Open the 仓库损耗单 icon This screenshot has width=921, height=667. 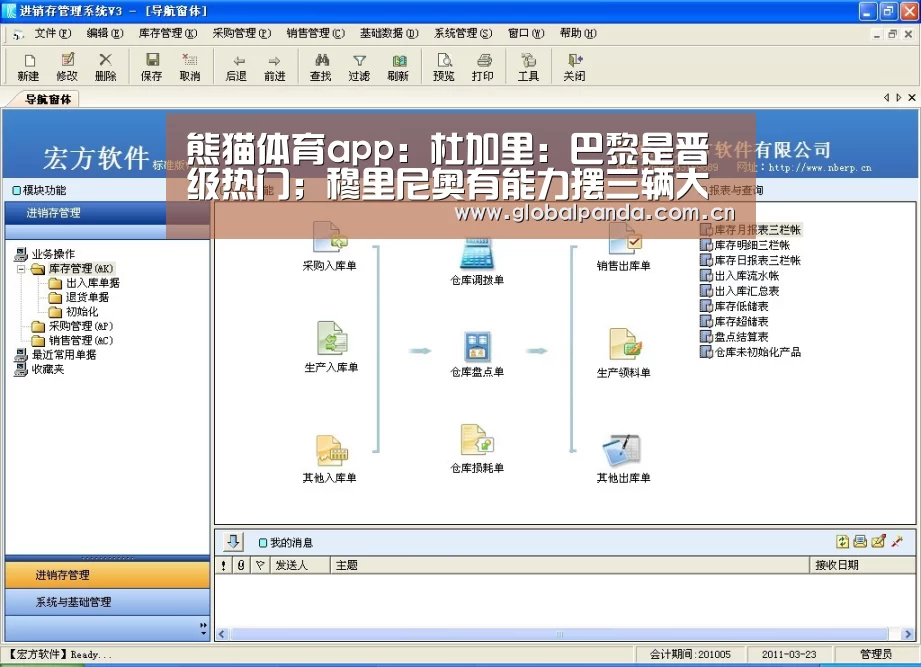coord(477,449)
